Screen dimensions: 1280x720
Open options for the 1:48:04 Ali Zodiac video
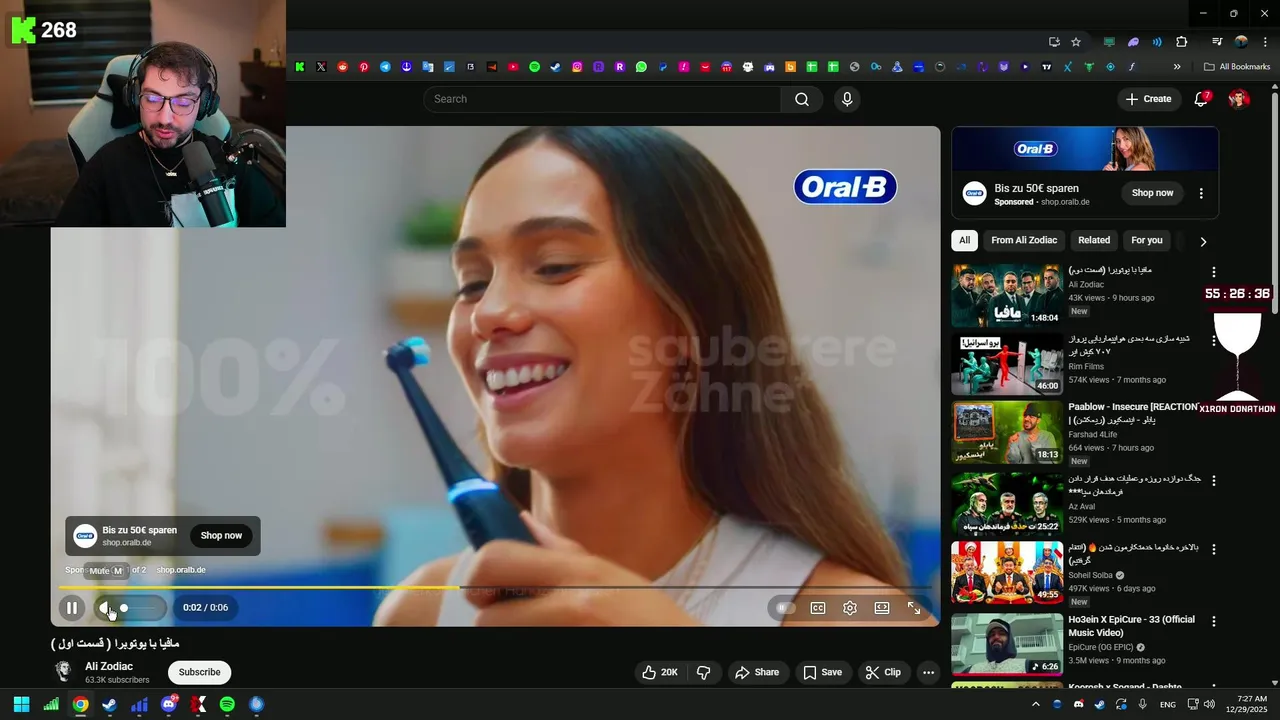(1214, 272)
